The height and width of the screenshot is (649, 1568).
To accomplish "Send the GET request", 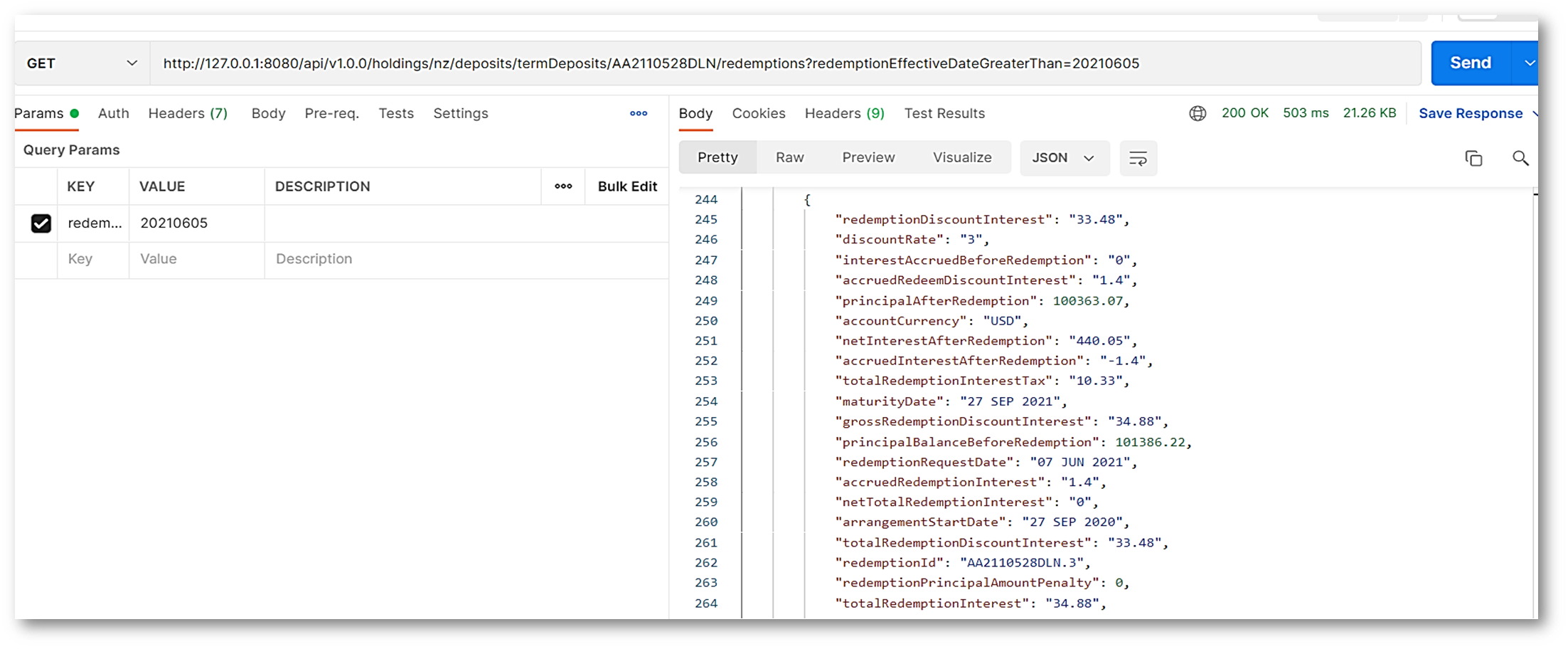I will point(1470,63).
